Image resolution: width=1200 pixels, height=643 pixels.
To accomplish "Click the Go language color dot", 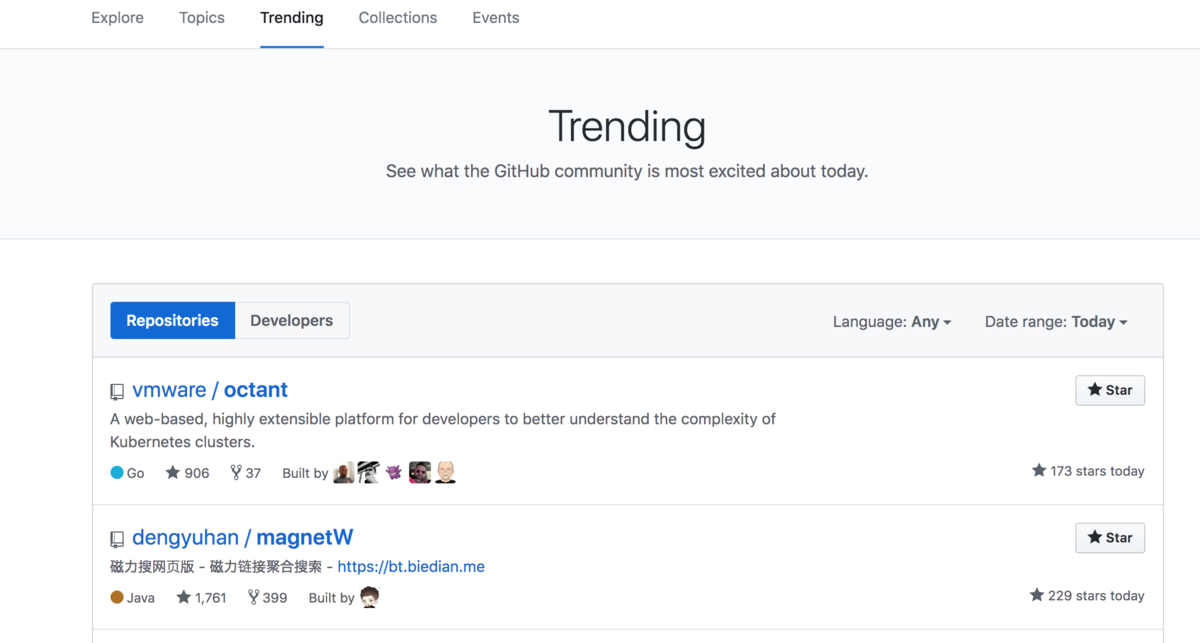I will point(117,473).
